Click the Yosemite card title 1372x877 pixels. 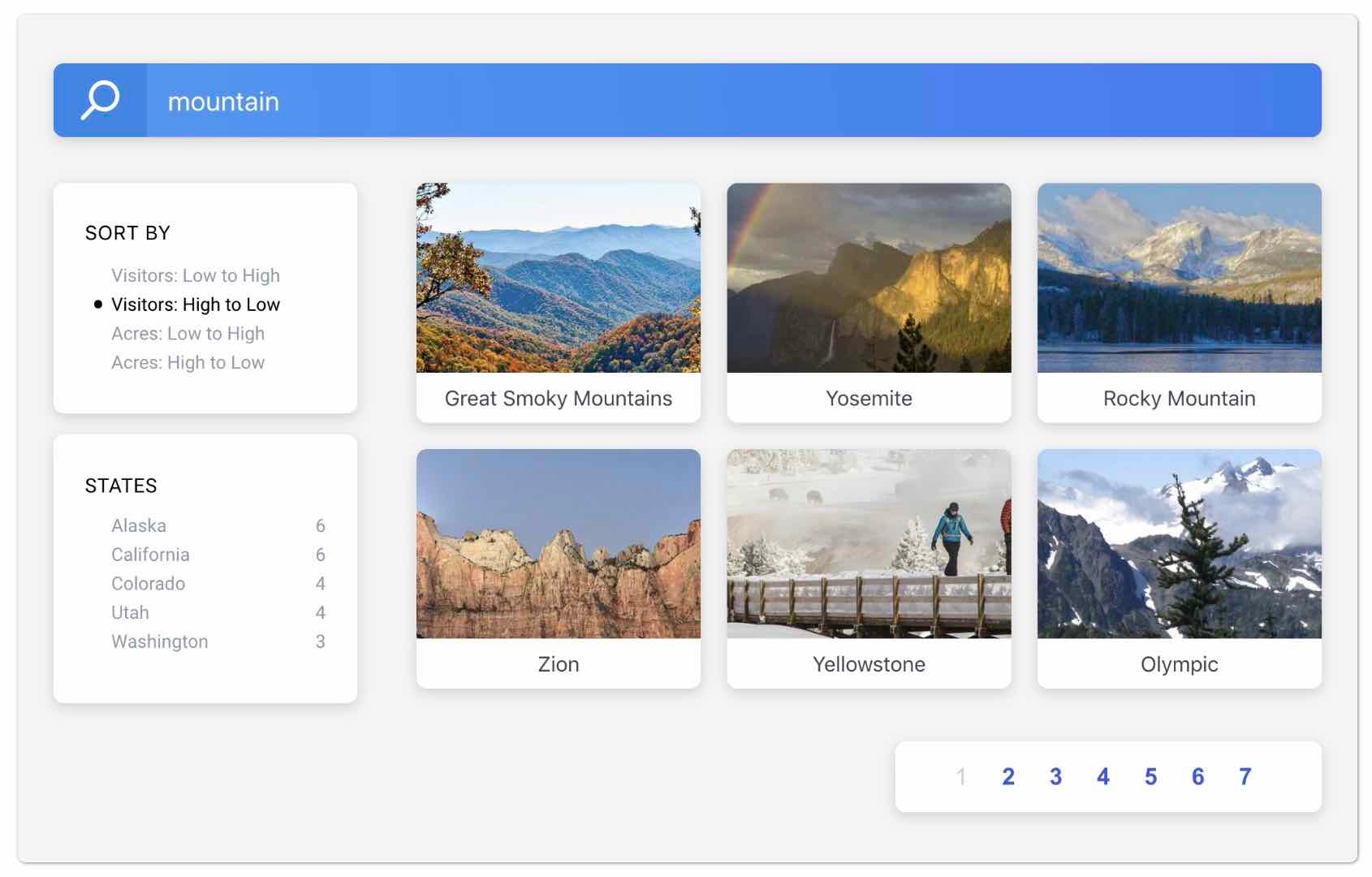(x=869, y=399)
